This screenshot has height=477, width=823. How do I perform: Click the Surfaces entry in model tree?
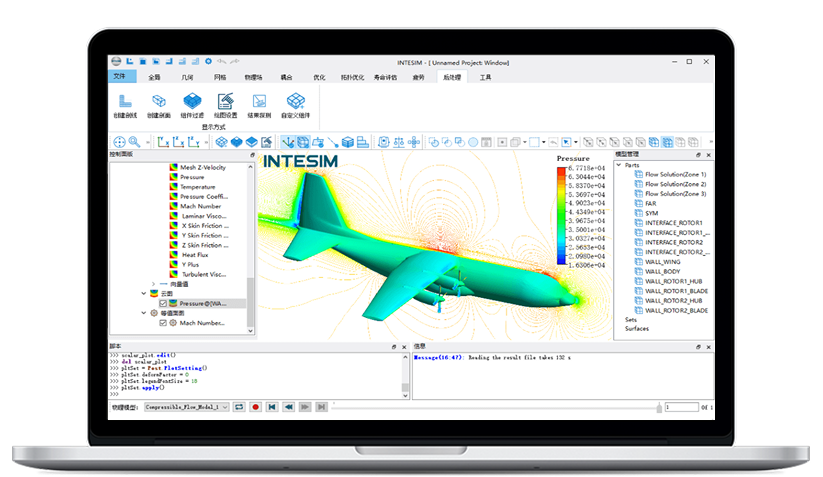click(x=637, y=328)
